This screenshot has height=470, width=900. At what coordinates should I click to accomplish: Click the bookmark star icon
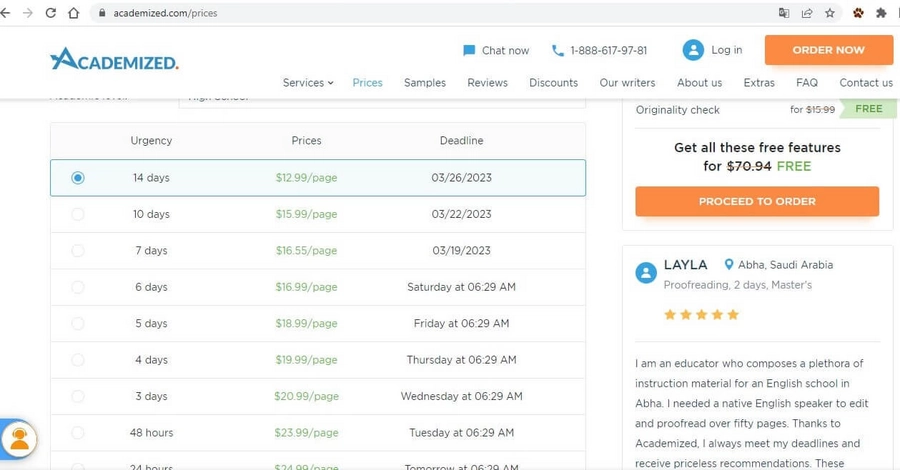tap(829, 13)
